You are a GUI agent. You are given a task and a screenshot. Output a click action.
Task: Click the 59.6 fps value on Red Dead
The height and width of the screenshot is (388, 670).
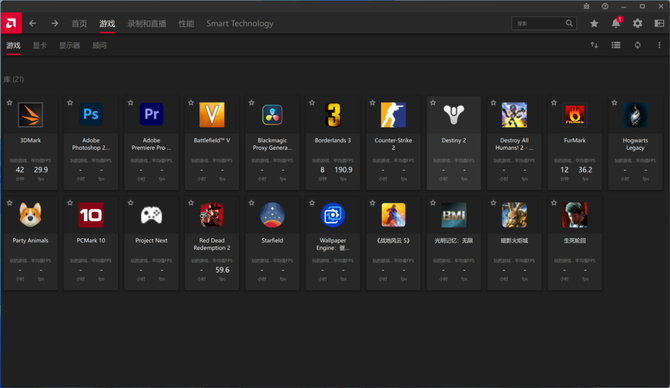pos(222,270)
